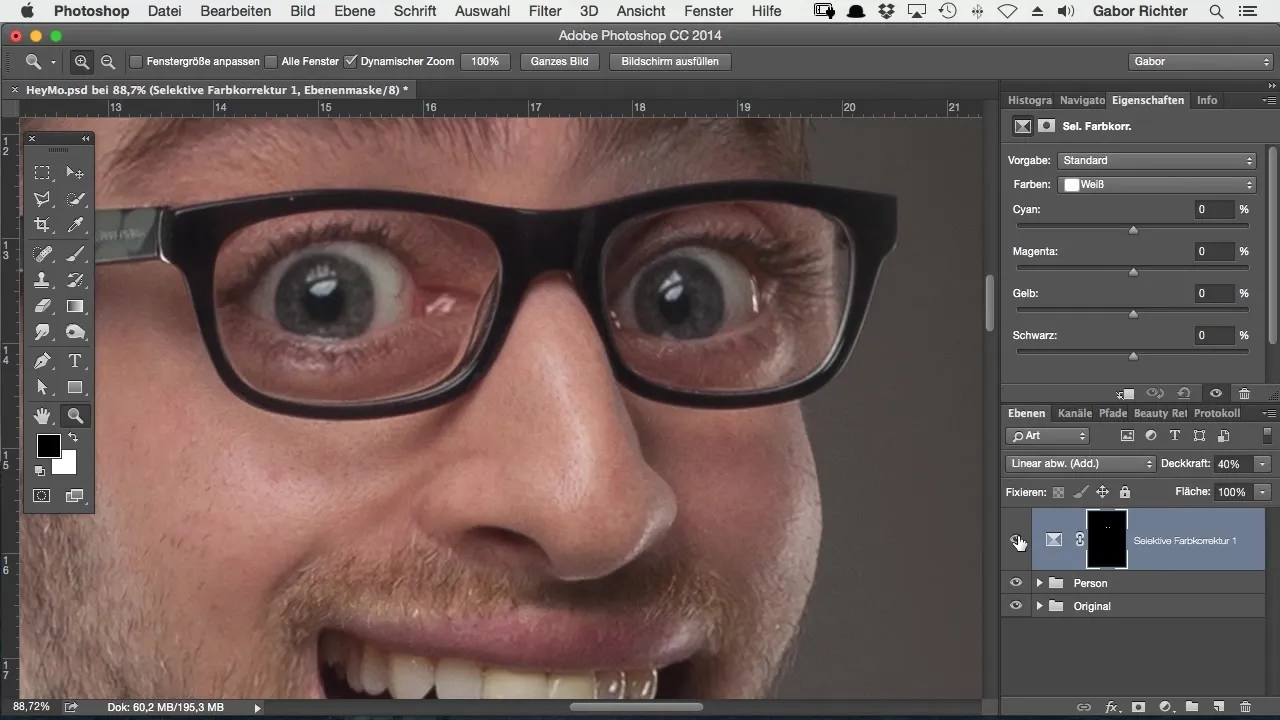Viewport: 1280px width, 720px height.
Task: Select the Path Selection tool
Action: coord(43,387)
